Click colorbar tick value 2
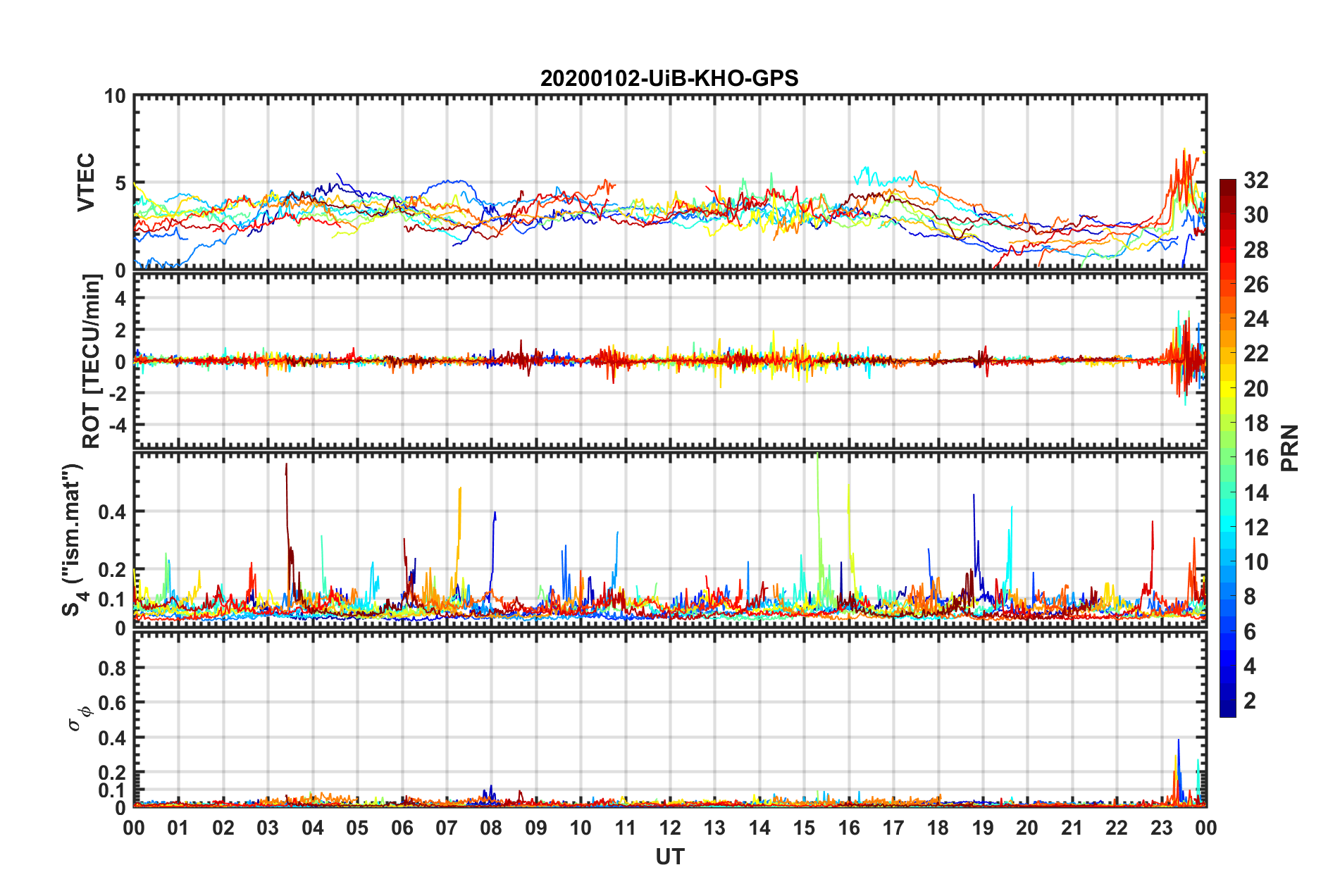The height and width of the screenshot is (896, 1340). click(1250, 700)
